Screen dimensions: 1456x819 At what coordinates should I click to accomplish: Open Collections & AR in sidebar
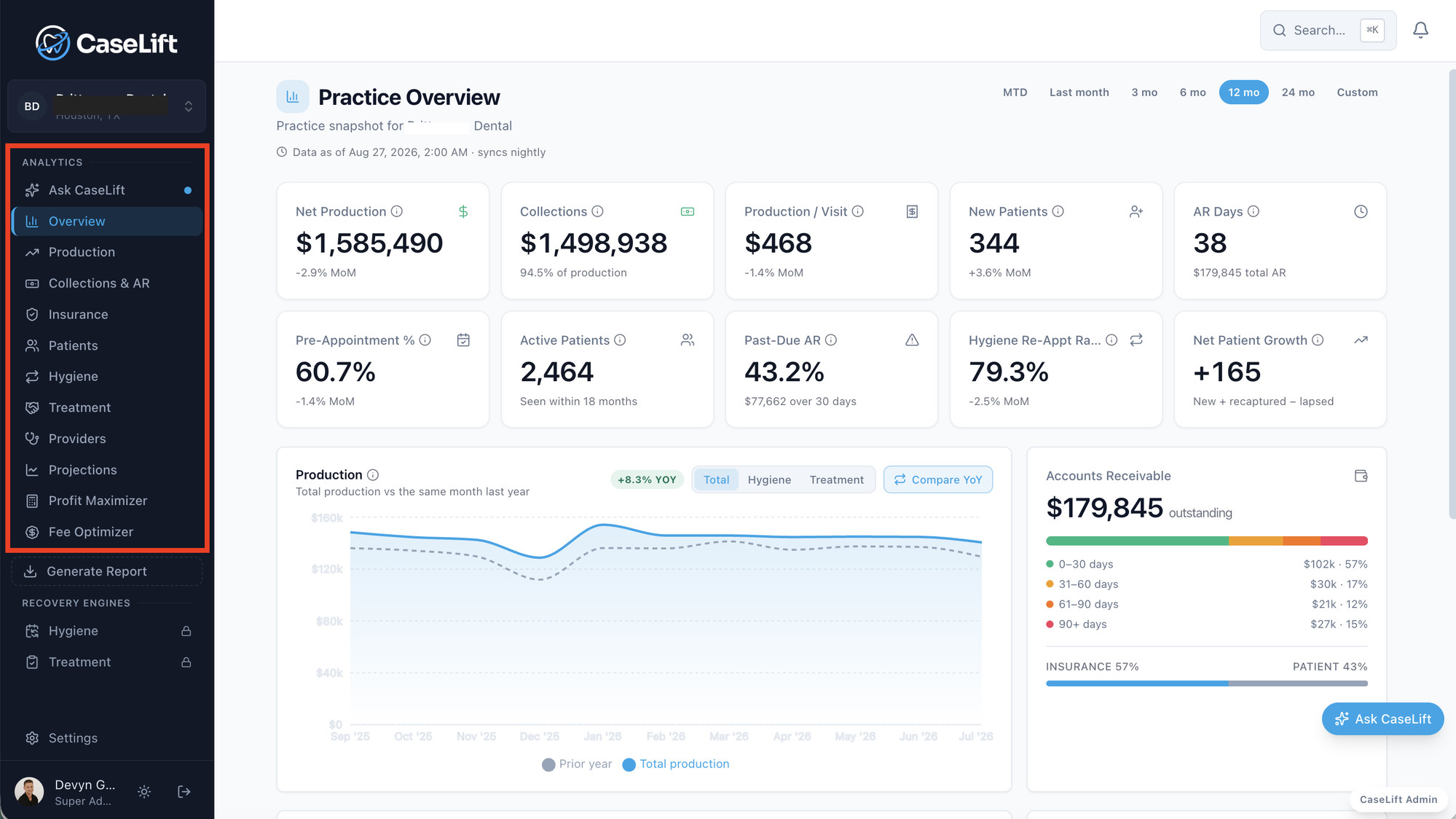(107, 283)
